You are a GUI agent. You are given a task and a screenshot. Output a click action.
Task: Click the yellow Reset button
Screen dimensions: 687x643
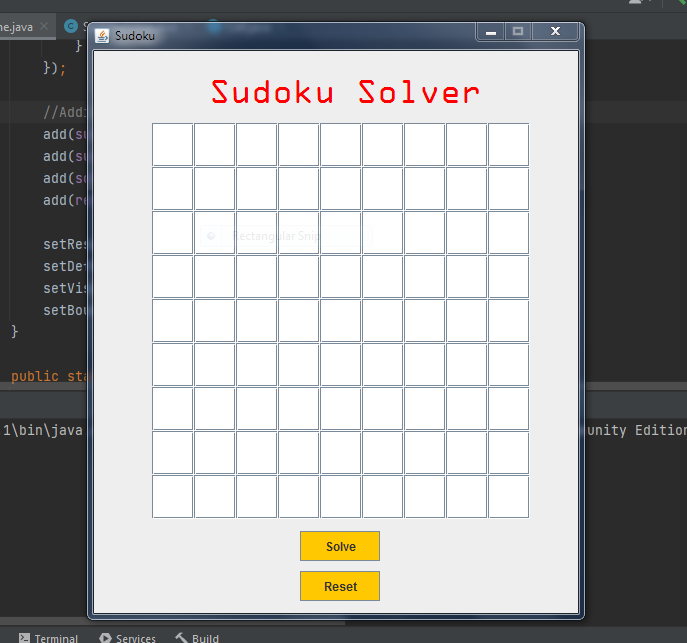(340, 586)
